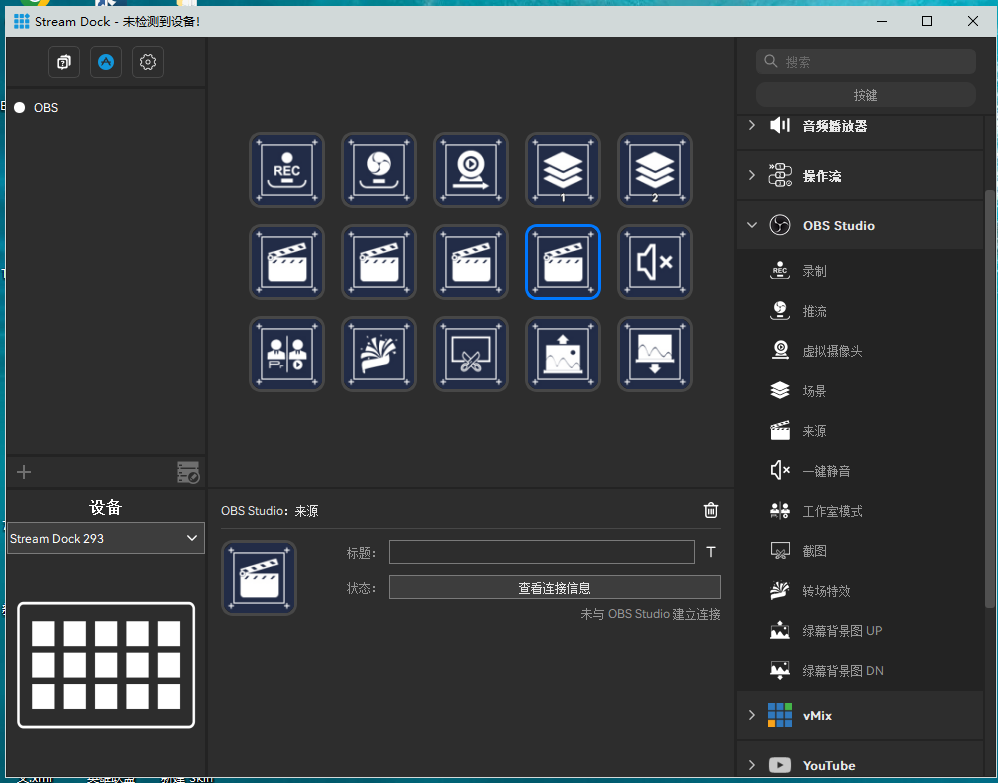998x783 pixels.
Task: Open settings gear in top toolbar
Action: tap(148, 62)
